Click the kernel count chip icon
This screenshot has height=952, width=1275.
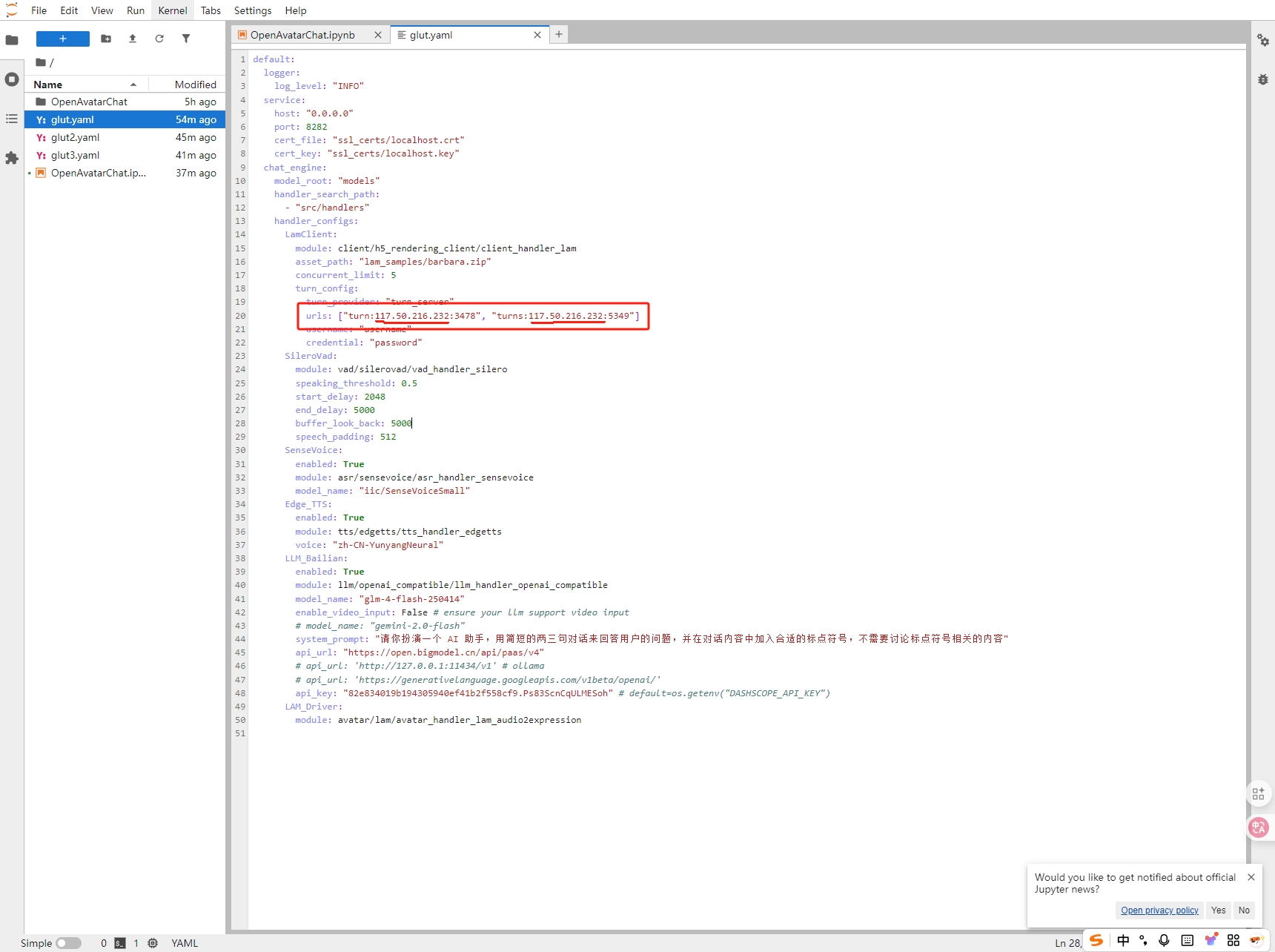pos(153,943)
